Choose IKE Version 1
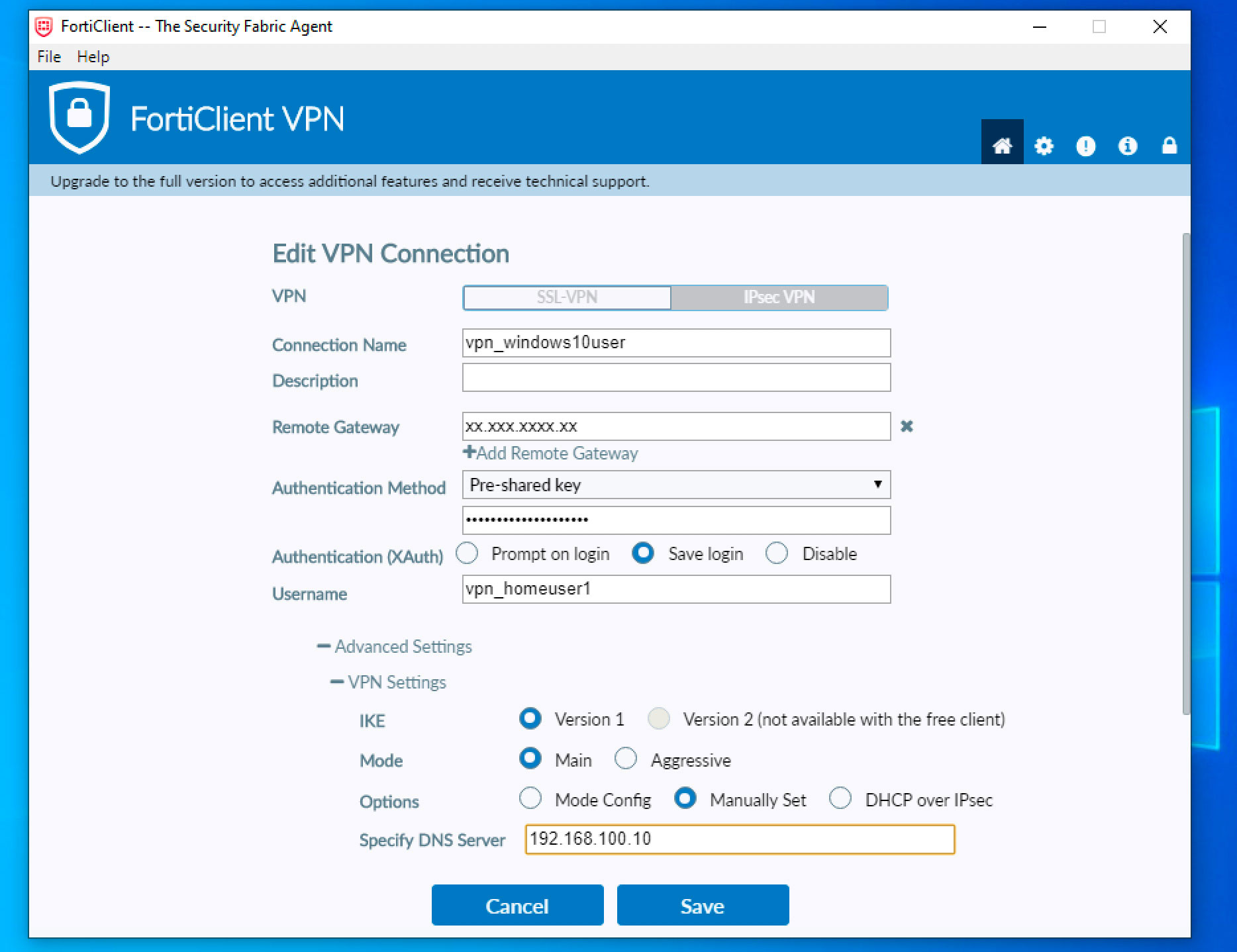This screenshot has height=952, width=1237. pos(530,718)
